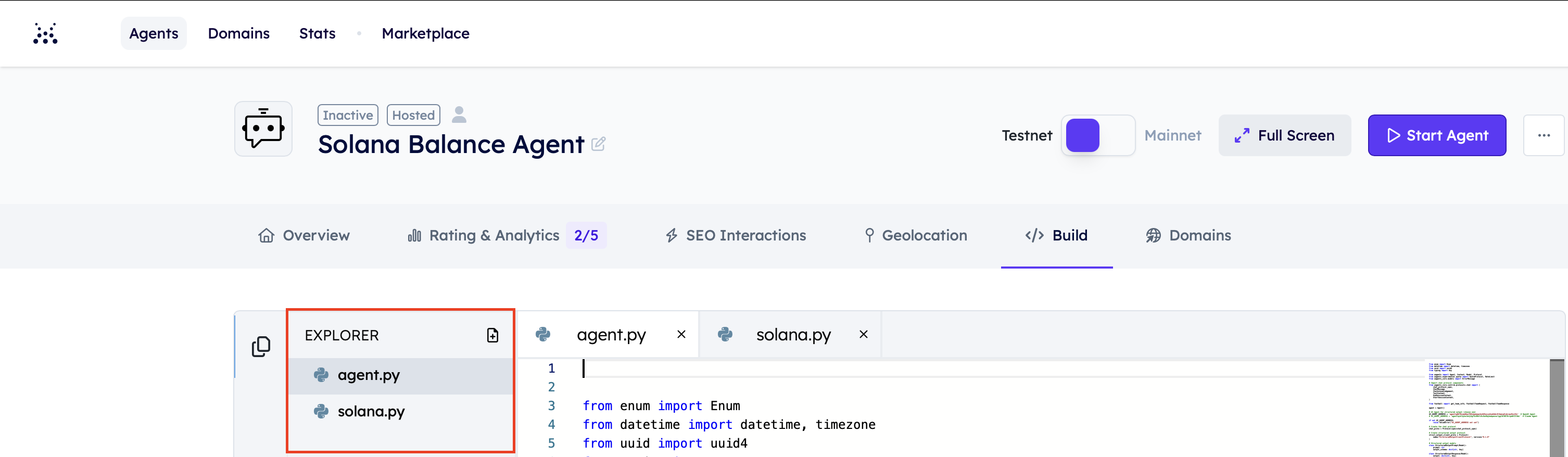Click line number 3 in gutter
Image resolution: width=1568 pixels, height=457 pixels.
(551, 406)
